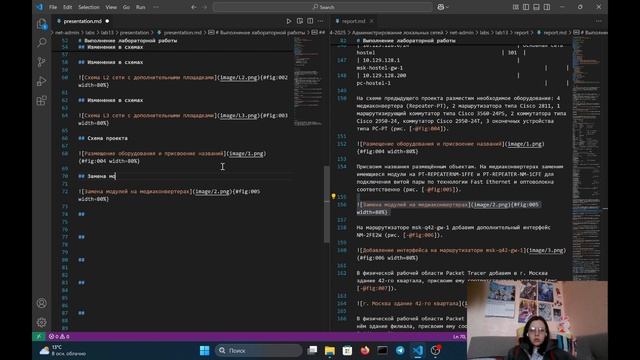640x360 pixels.
Task: Follow image/1.png link in left editor
Action: click(246, 153)
